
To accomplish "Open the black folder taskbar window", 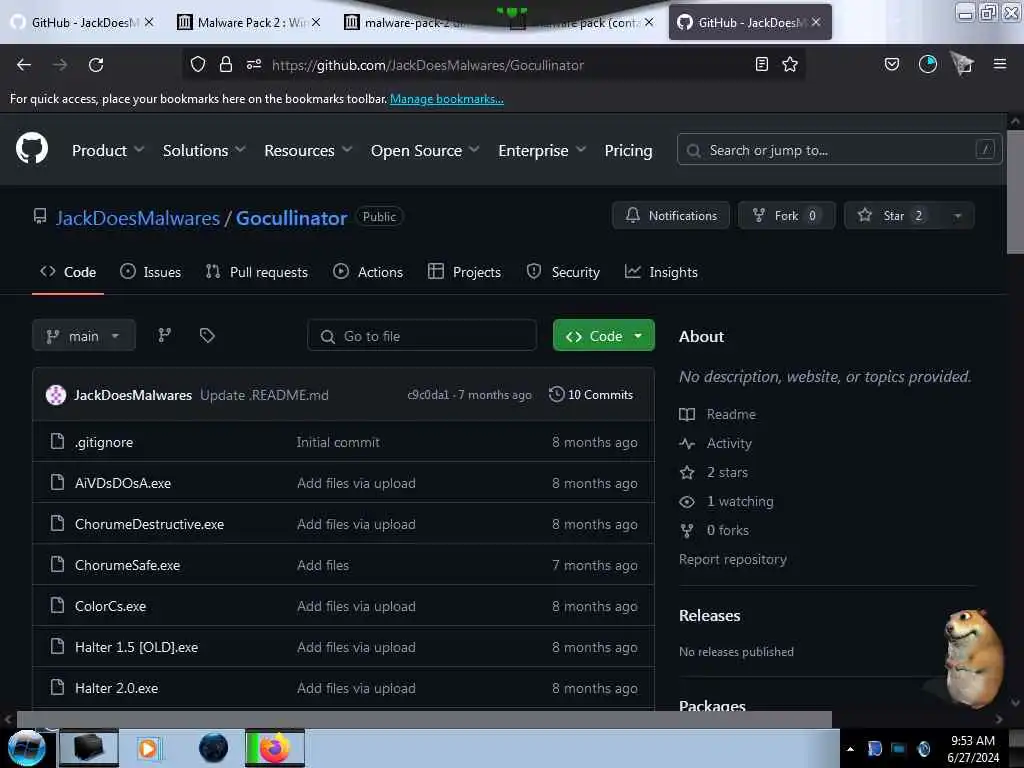I will (89, 748).
